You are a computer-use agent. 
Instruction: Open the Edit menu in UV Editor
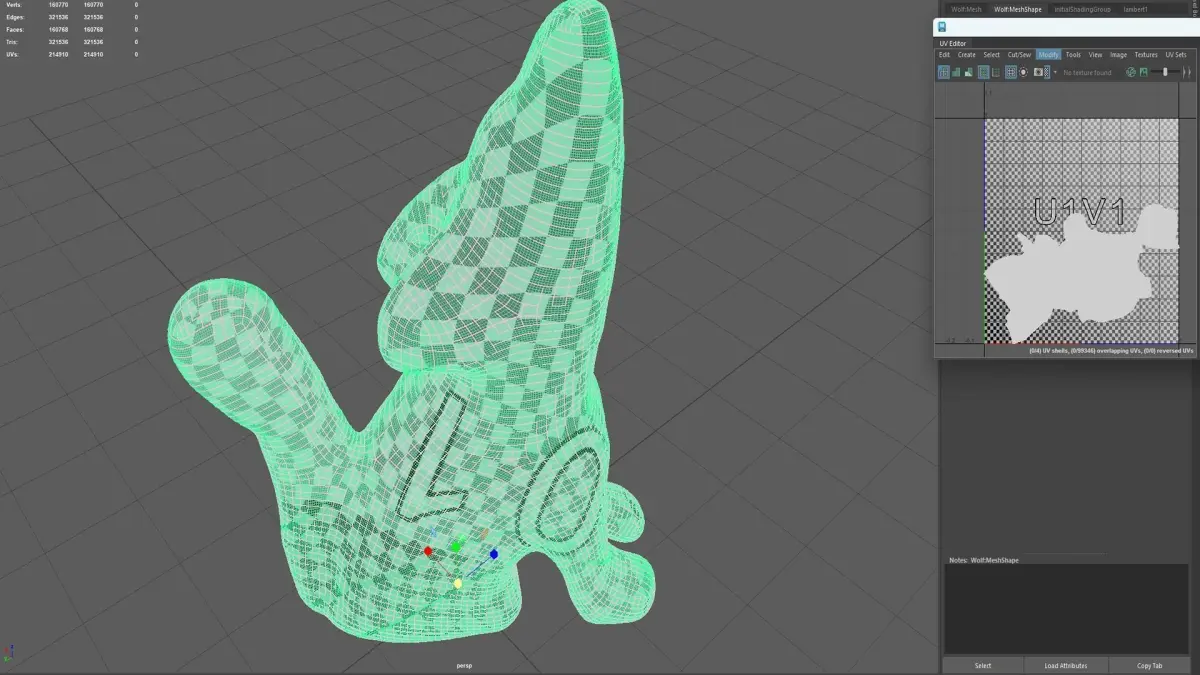tap(944, 55)
